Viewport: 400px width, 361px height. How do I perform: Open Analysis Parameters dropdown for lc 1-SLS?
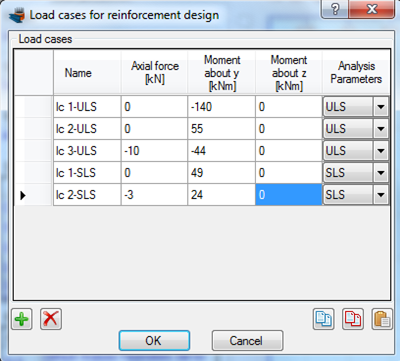coord(381,173)
